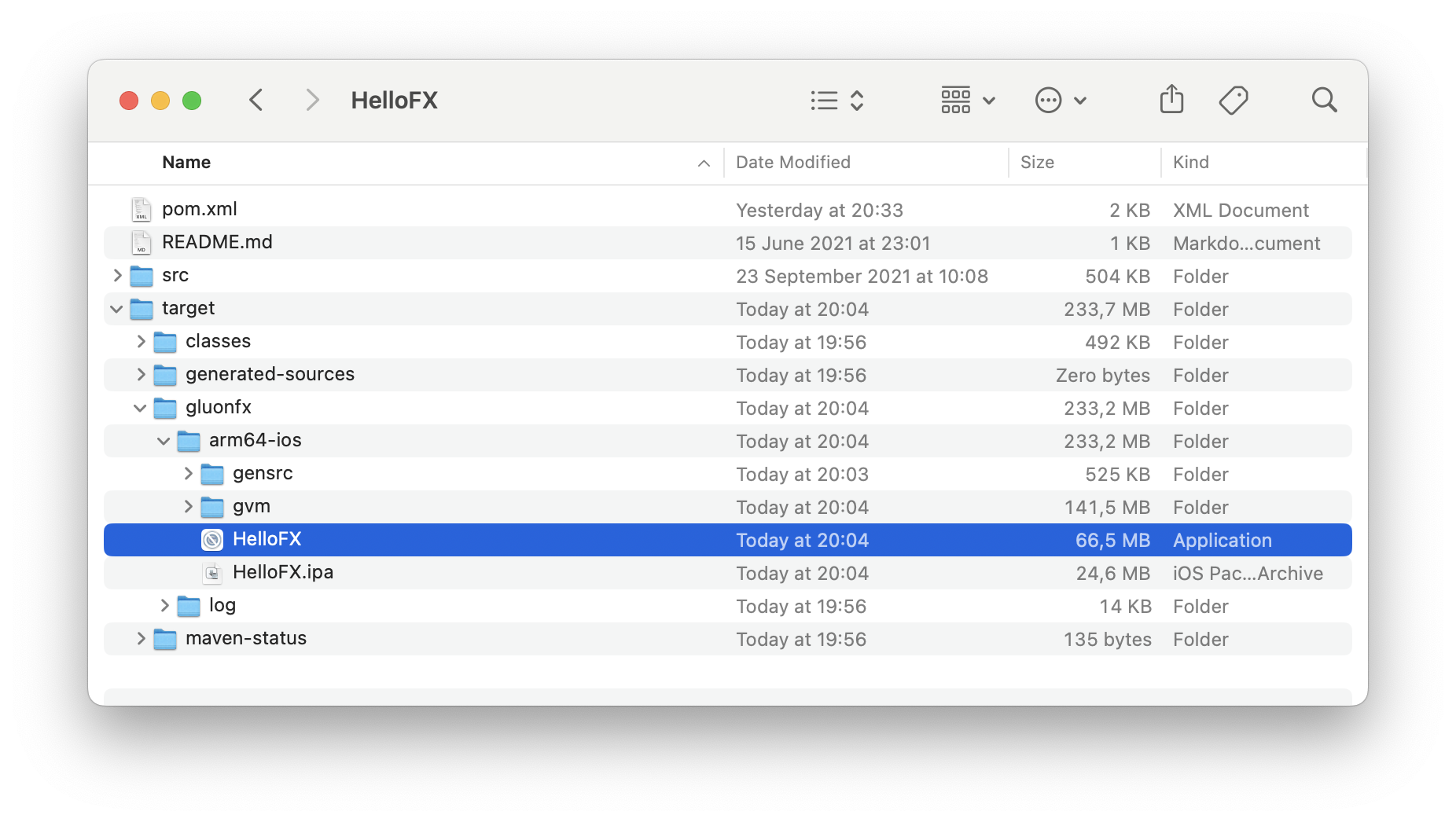Viewport: 1456px width, 822px height.
Task: Click the 'Yesterday at 20:33' date
Action: click(x=819, y=210)
